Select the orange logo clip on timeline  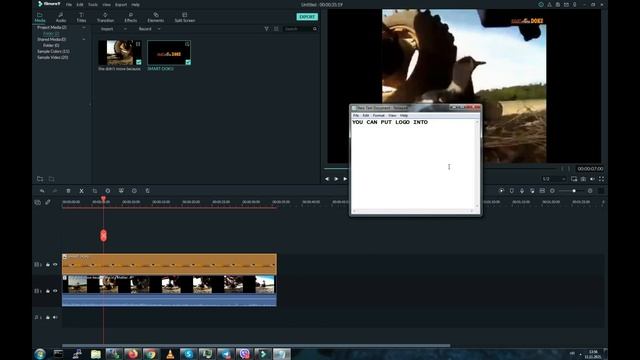click(x=169, y=264)
